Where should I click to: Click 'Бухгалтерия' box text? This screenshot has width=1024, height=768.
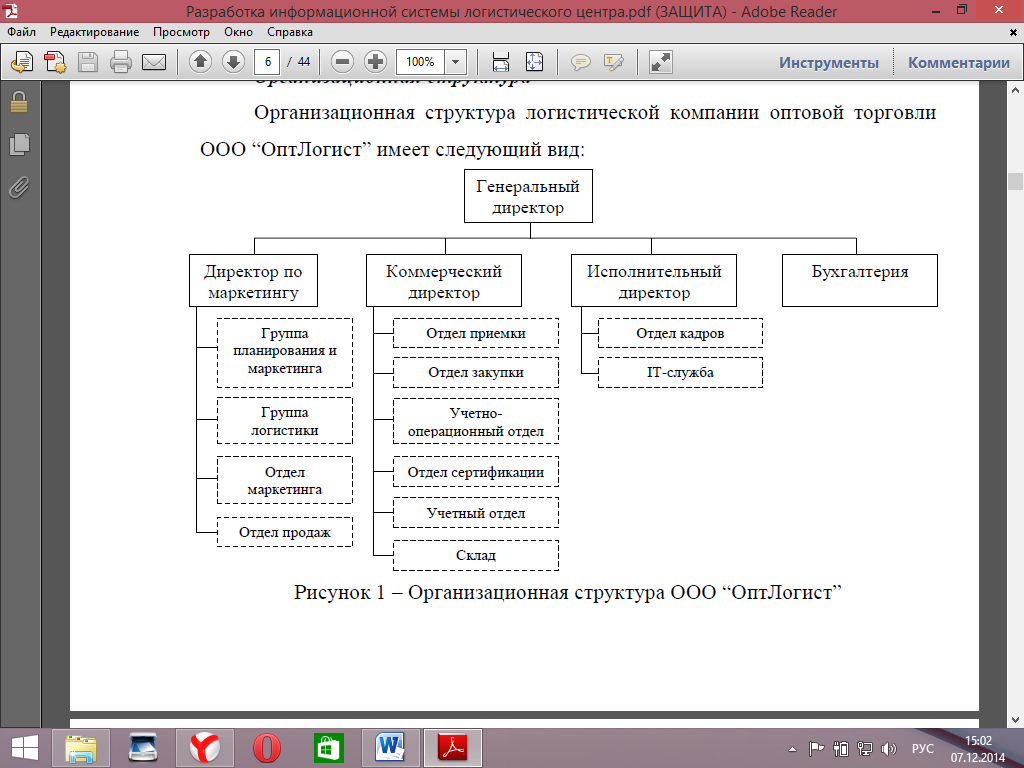[860, 272]
